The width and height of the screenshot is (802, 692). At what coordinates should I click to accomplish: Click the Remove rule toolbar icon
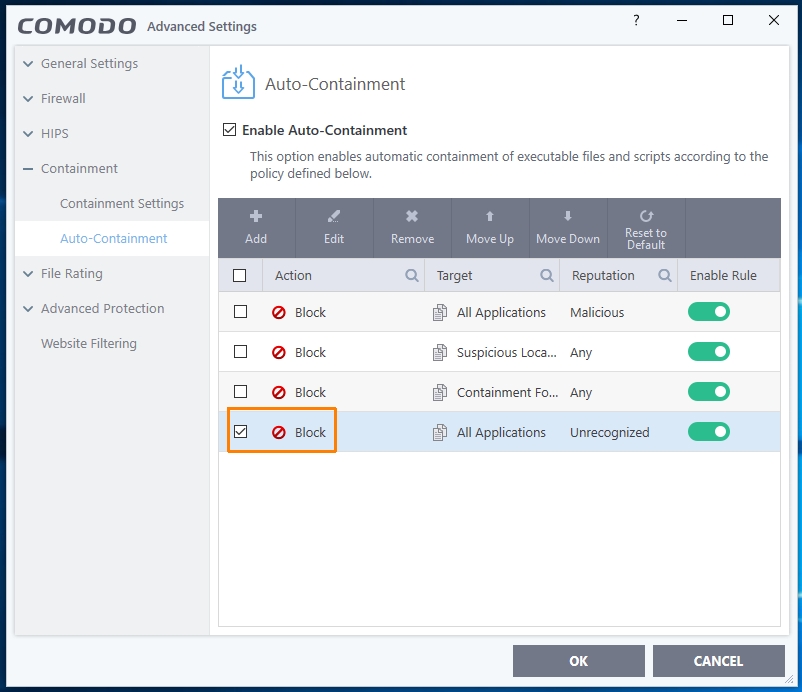pyautogui.click(x=412, y=216)
